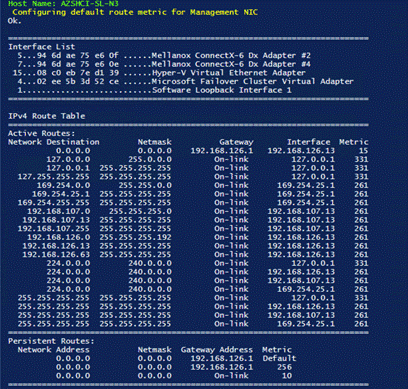The image size is (408, 389).
Task: Click persistent route metric 'Default'
Action: tap(279, 359)
